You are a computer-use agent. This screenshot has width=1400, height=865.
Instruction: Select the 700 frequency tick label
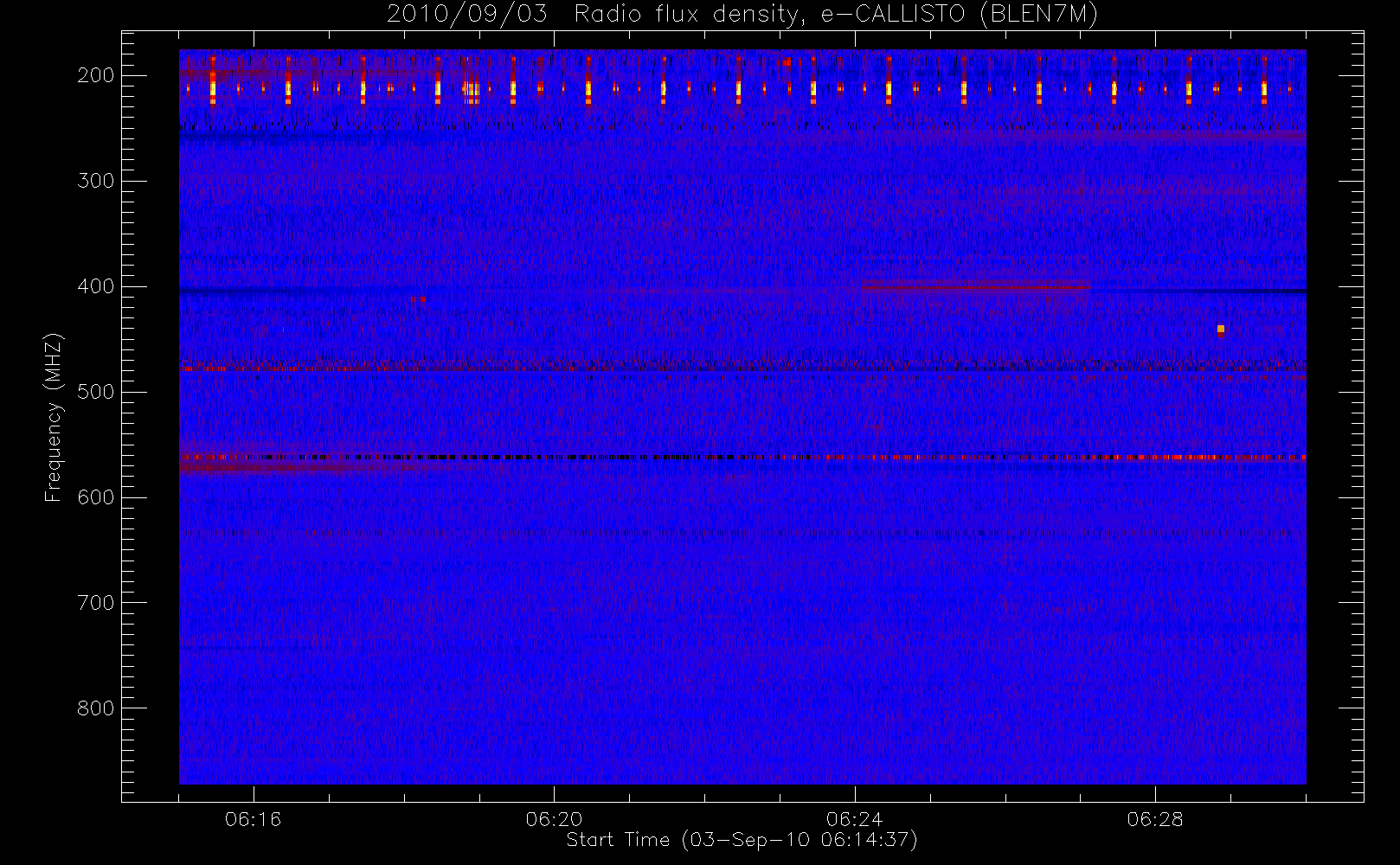pos(96,603)
